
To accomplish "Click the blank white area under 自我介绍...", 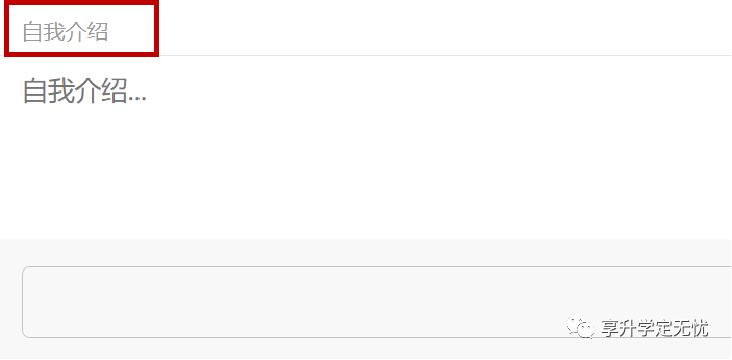I will 366,173.
